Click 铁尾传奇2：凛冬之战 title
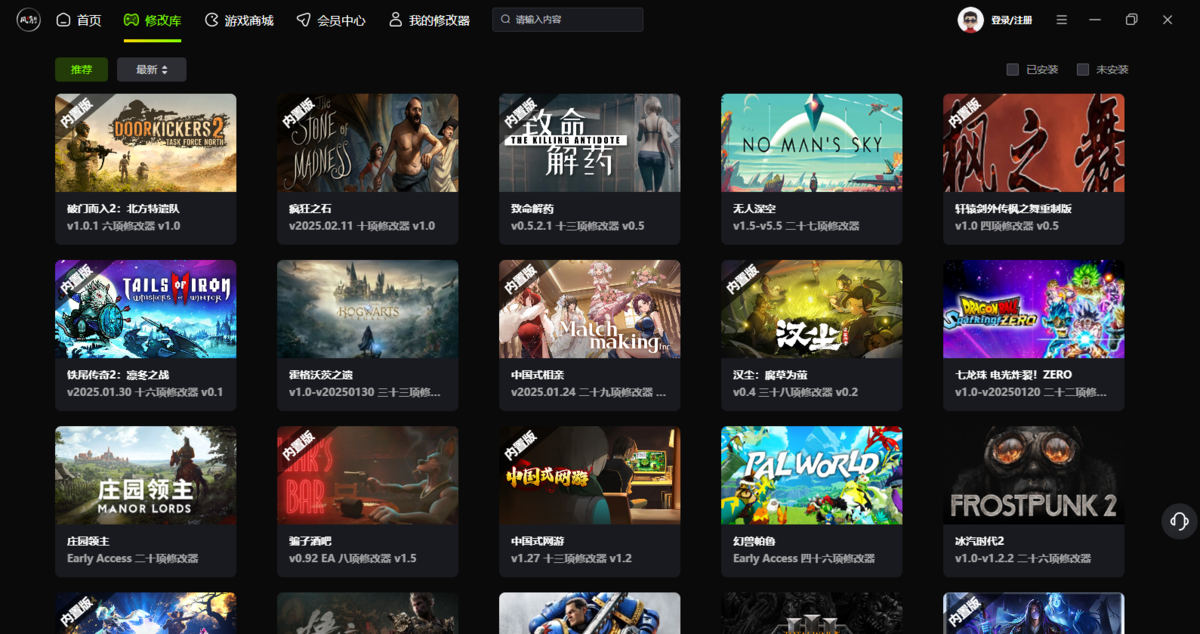The width and height of the screenshot is (1200, 634). [x=116, y=374]
